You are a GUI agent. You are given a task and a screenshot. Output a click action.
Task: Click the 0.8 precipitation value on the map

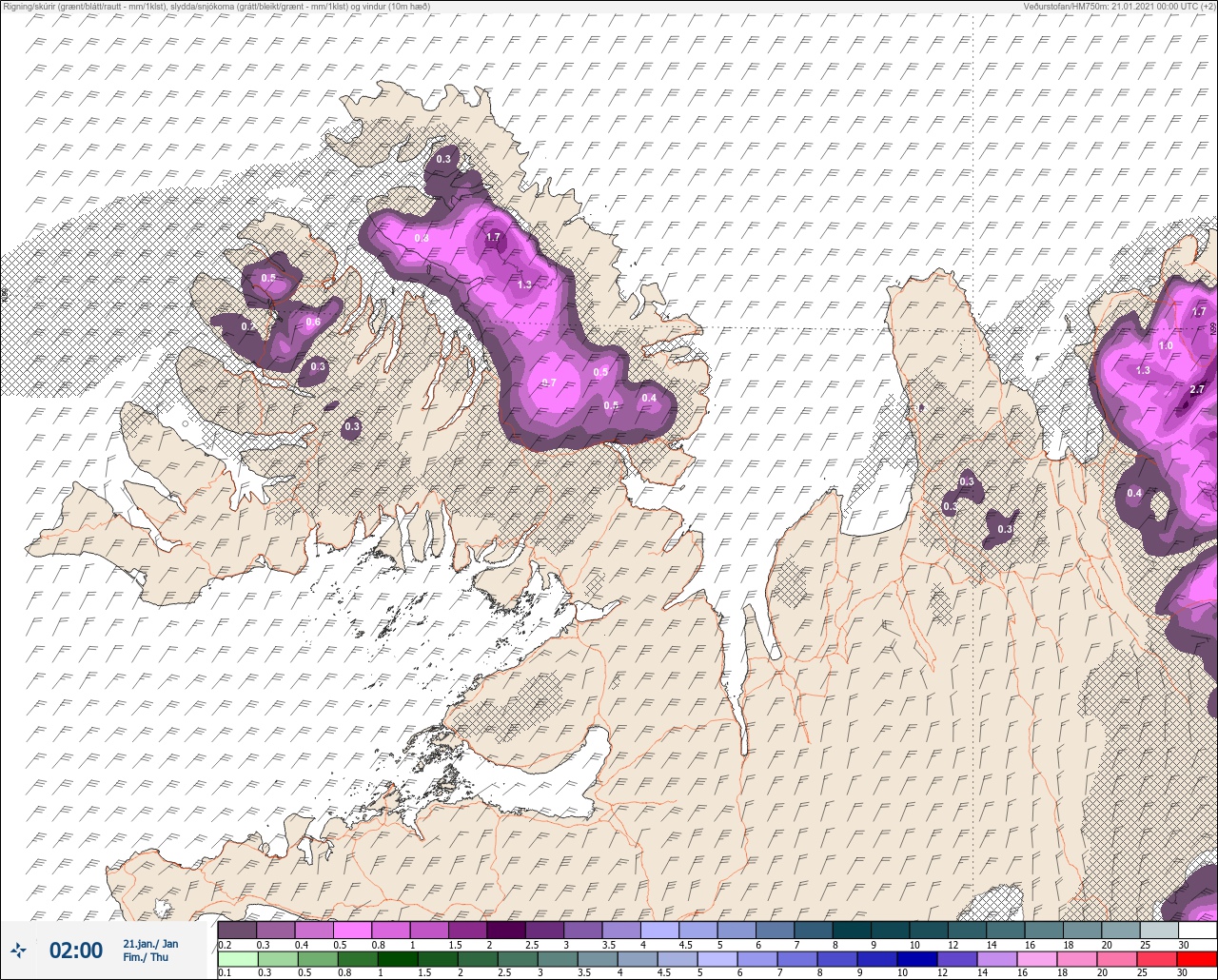pos(422,237)
